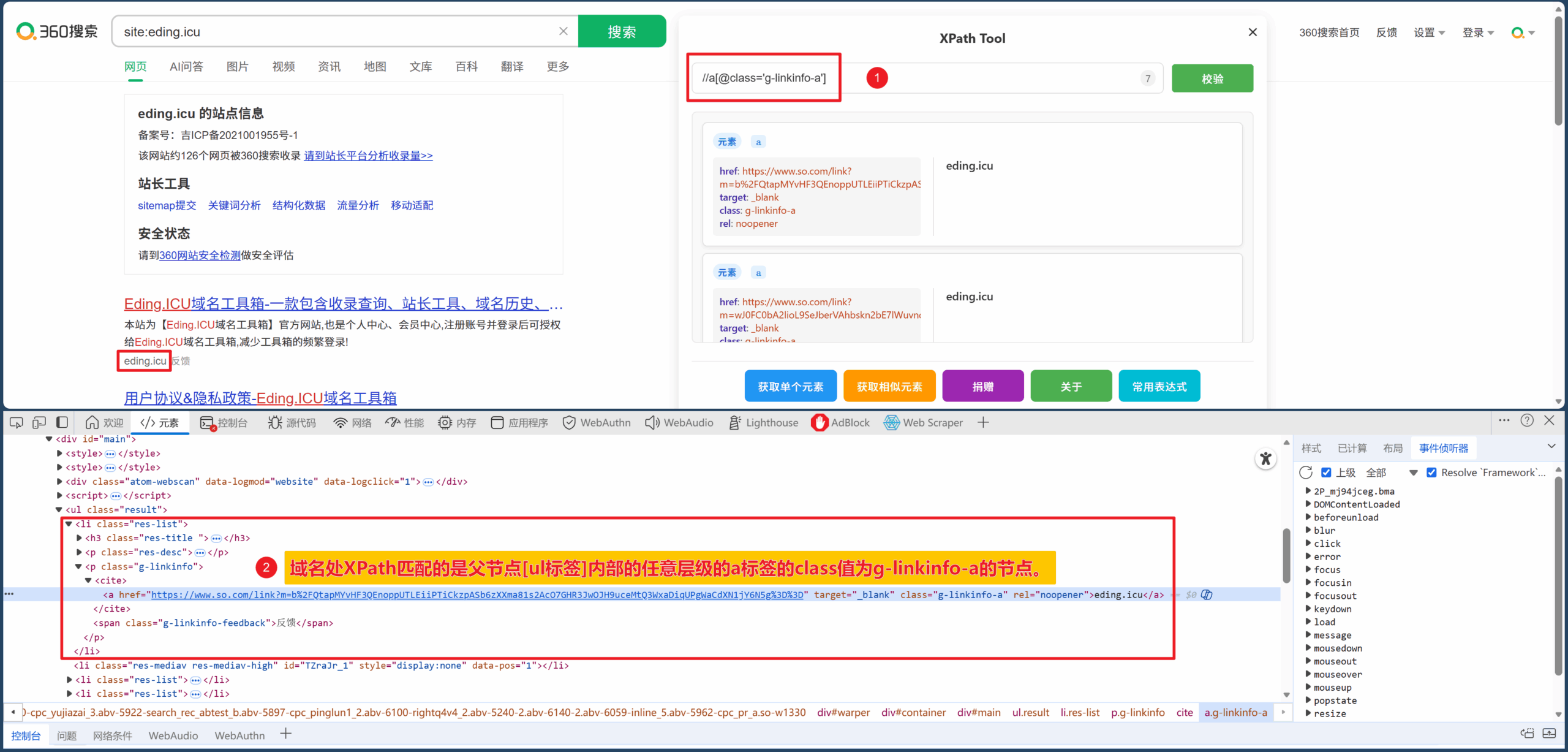Toggle the Resolve Framework listeners checkbox
Image resolution: width=1568 pixels, height=752 pixels.
tap(1431, 473)
